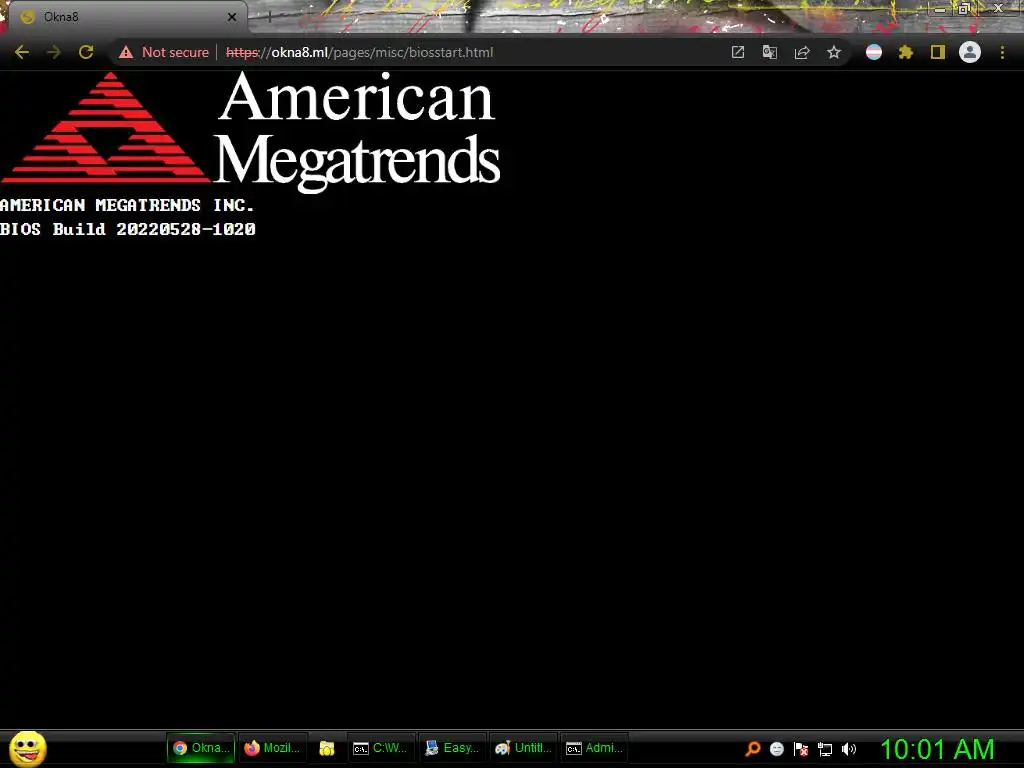Screen dimensions: 1024x768
Task: Open the profile avatar menu
Action: (x=970, y=52)
